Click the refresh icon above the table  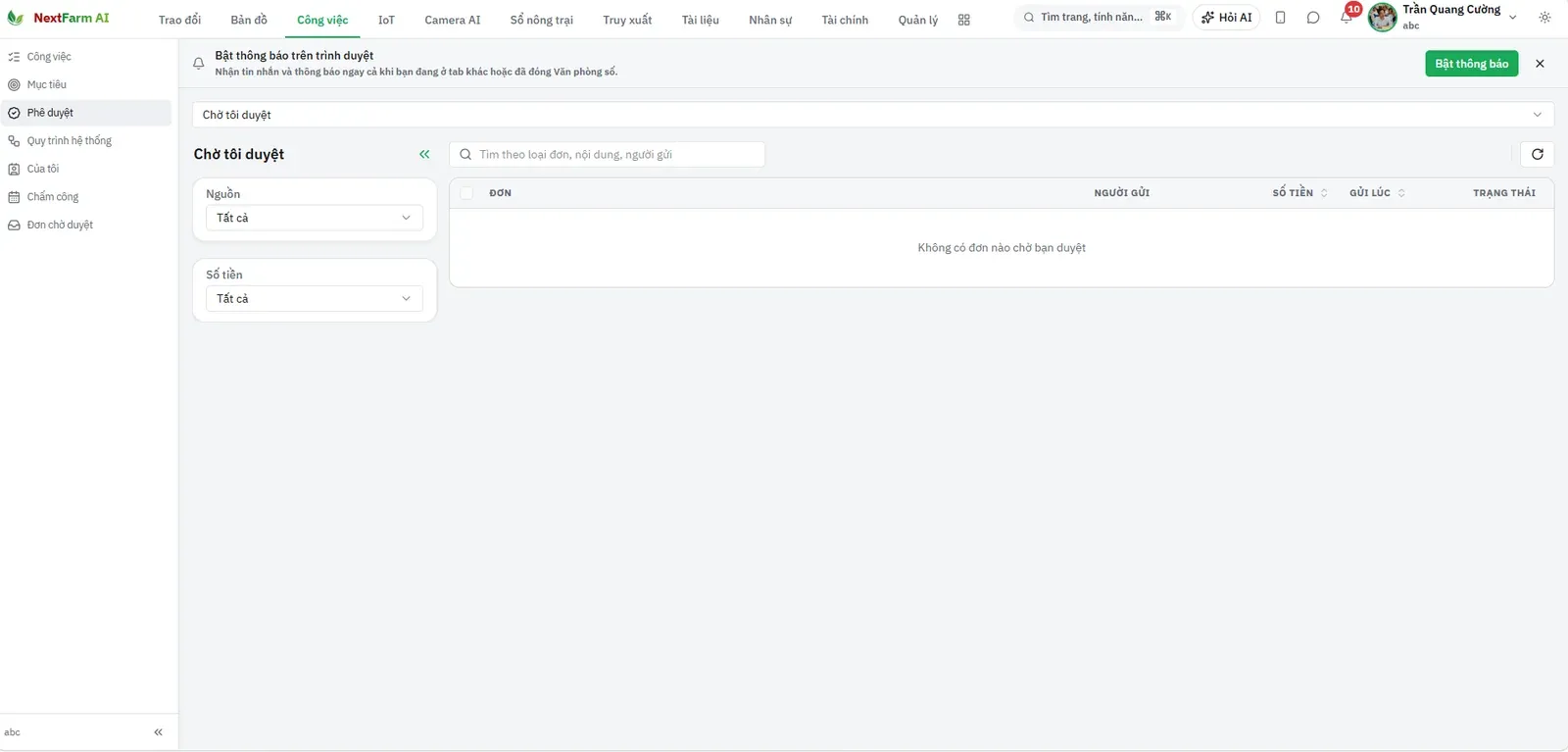click(1537, 154)
